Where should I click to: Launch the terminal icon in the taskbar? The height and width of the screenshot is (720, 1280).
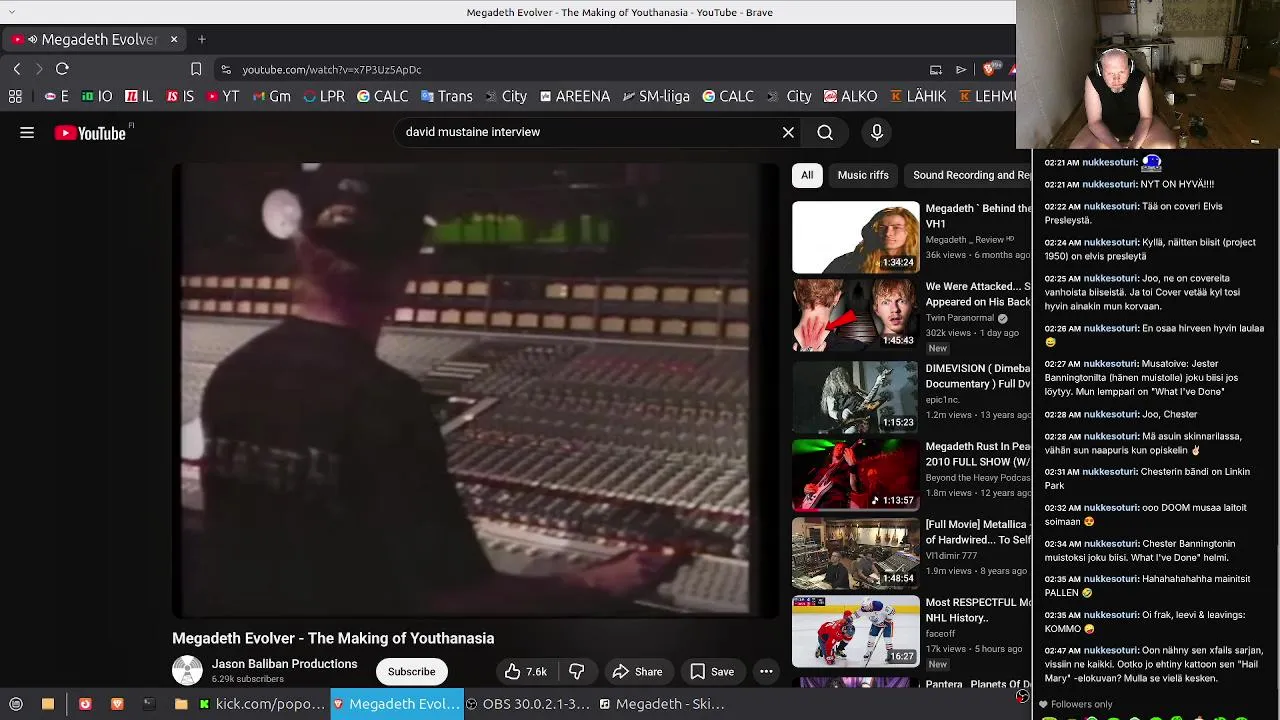148,704
